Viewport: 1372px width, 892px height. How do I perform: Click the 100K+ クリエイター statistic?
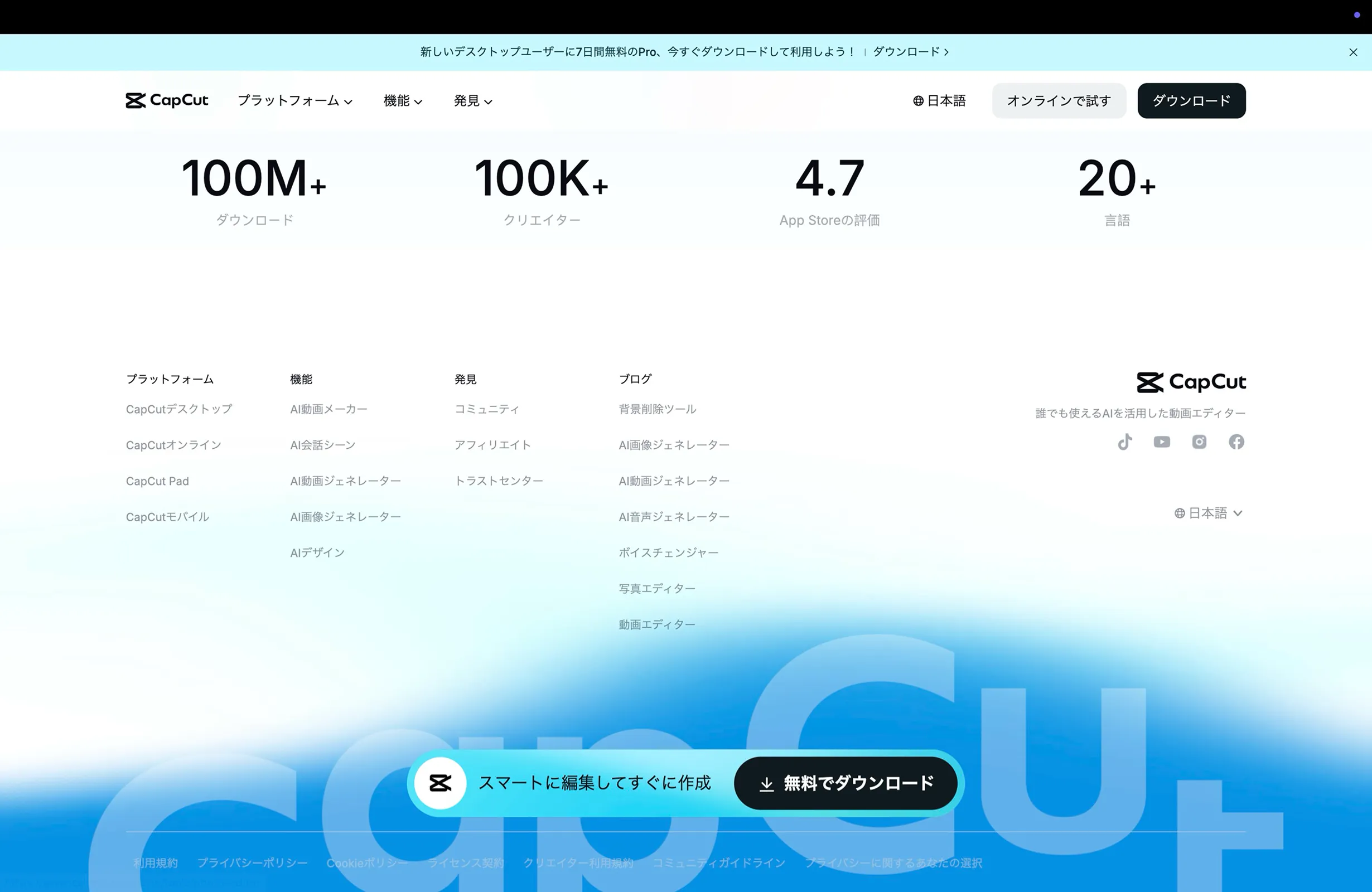tap(542, 192)
